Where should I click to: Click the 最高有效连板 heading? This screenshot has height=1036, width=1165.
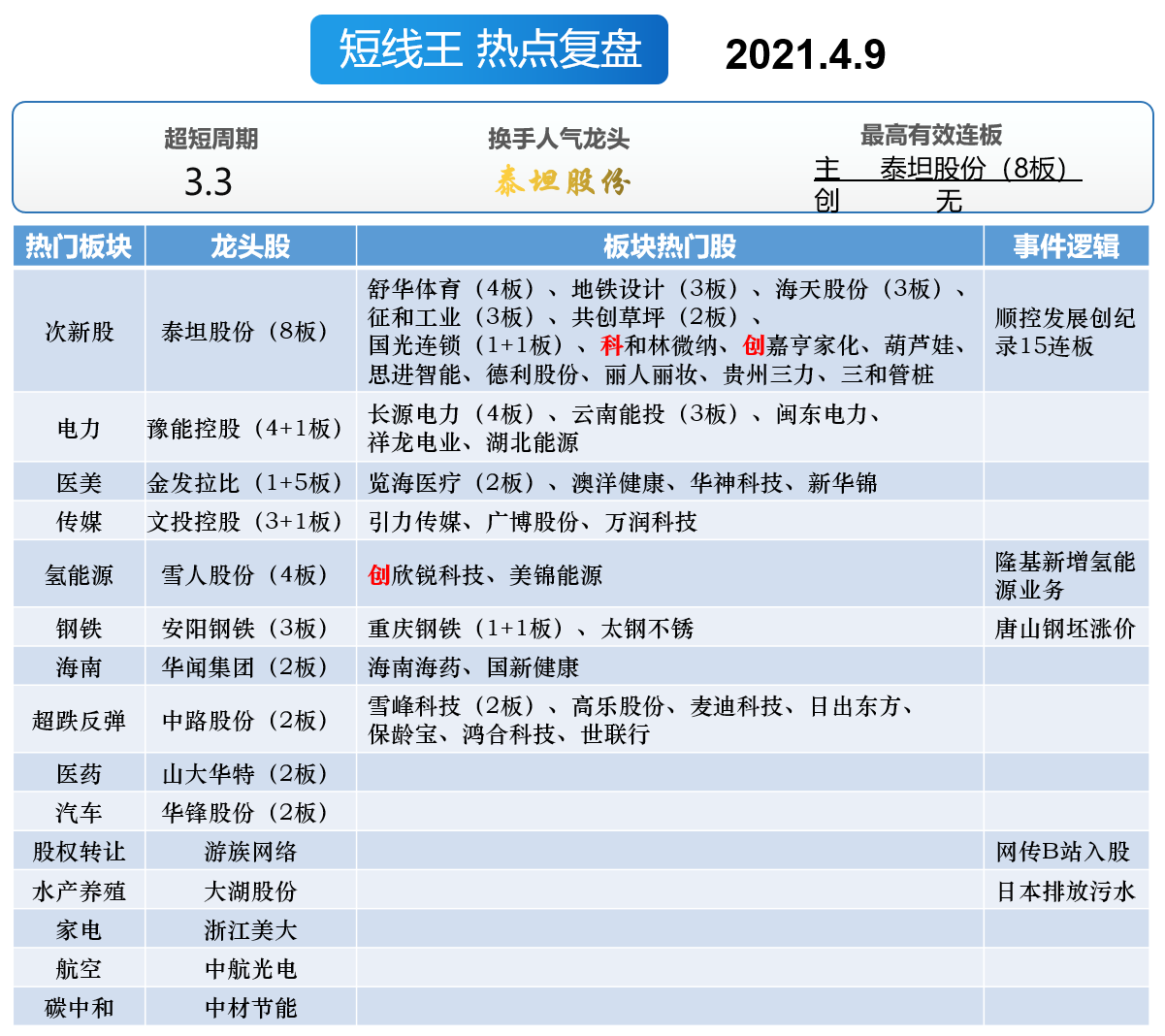pyautogui.click(x=931, y=135)
